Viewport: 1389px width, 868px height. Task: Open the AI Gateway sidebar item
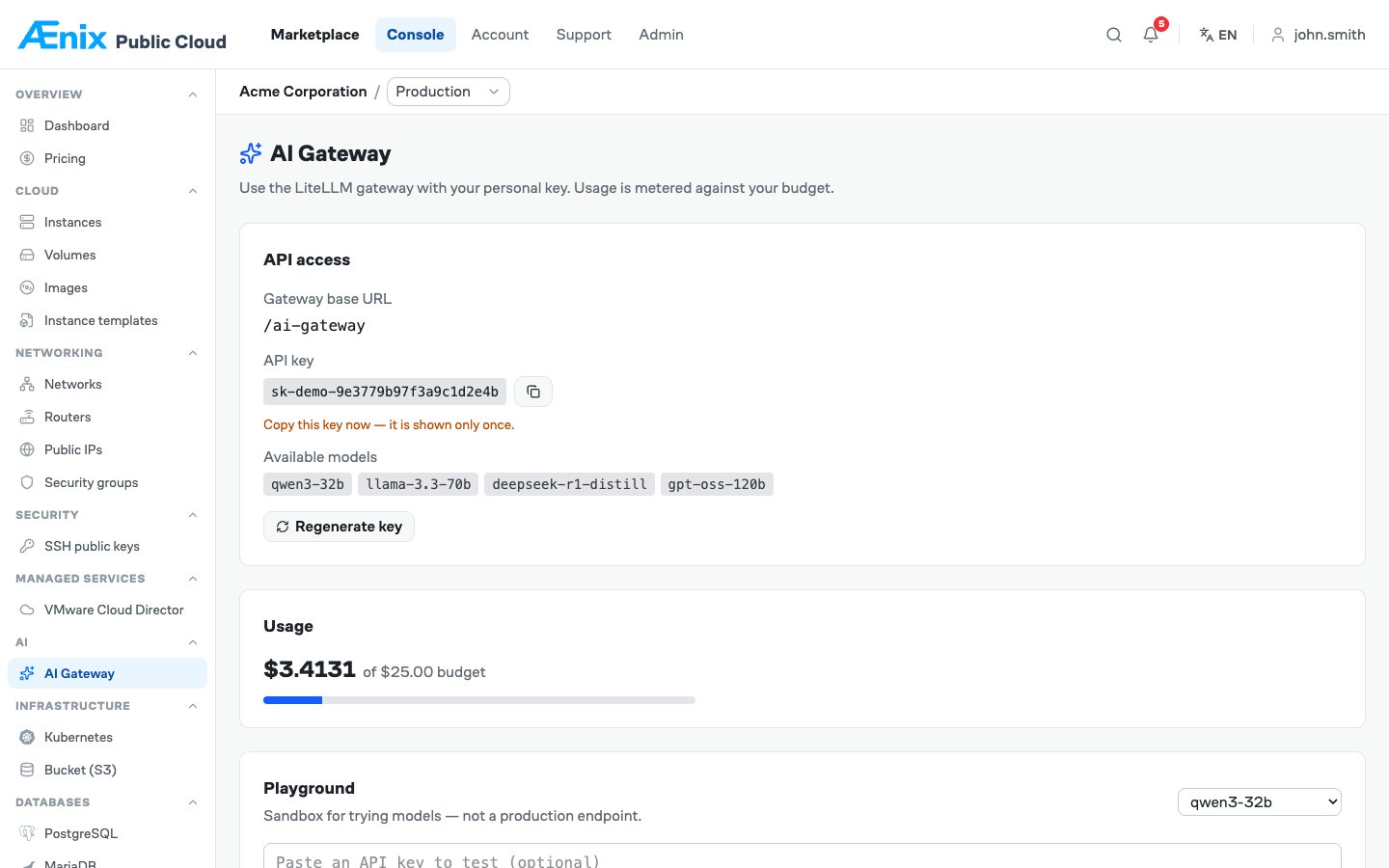tap(107, 673)
